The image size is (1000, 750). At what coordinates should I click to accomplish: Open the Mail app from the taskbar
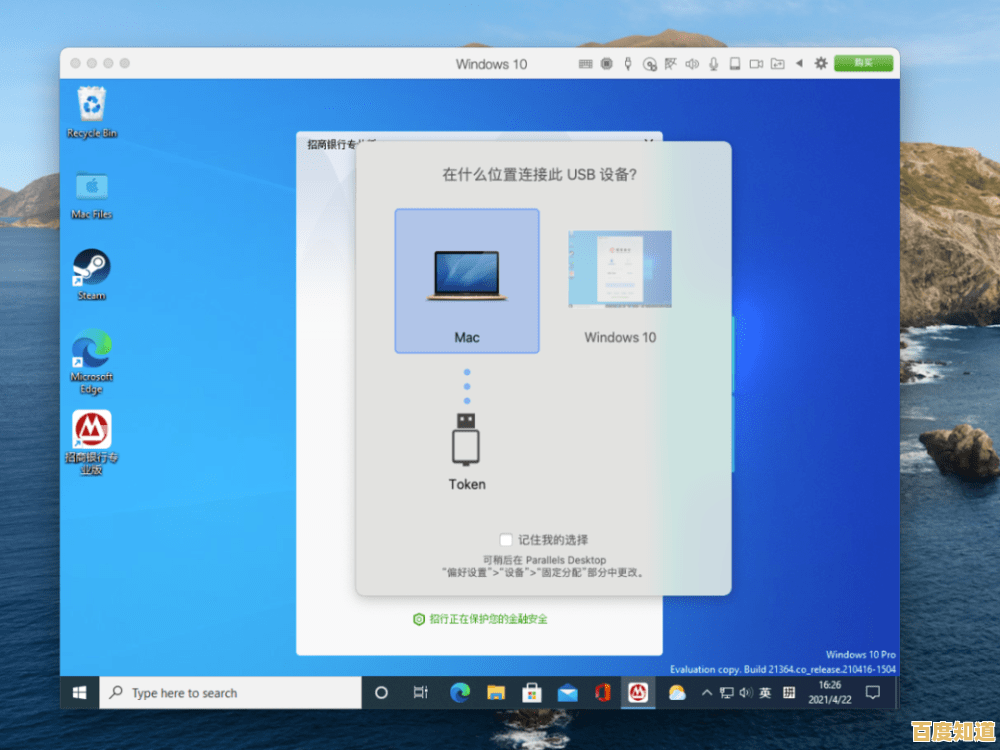(x=568, y=692)
